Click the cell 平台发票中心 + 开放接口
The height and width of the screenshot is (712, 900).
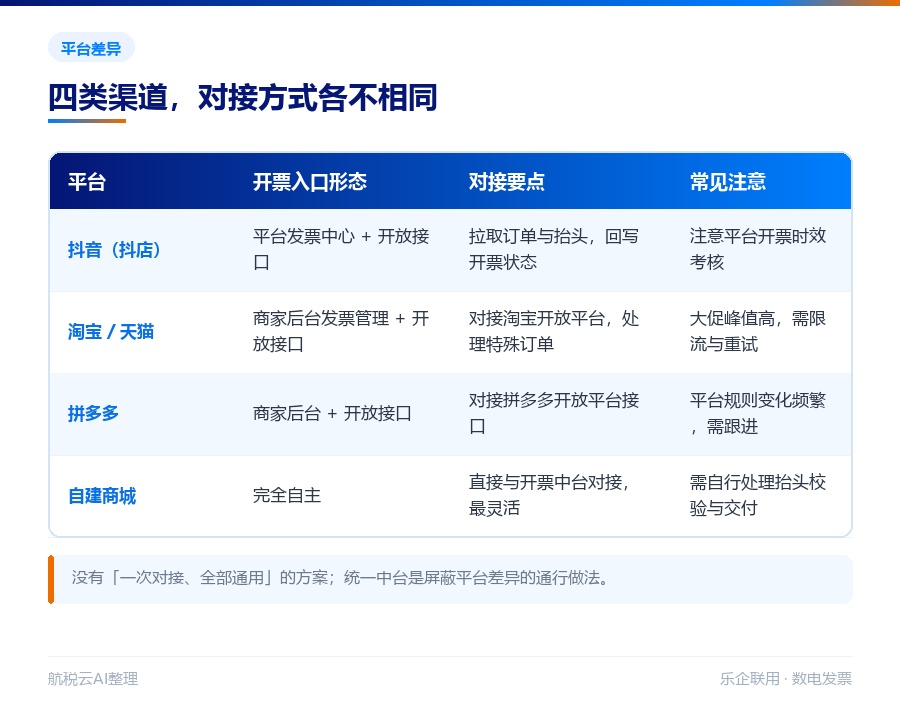click(341, 249)
